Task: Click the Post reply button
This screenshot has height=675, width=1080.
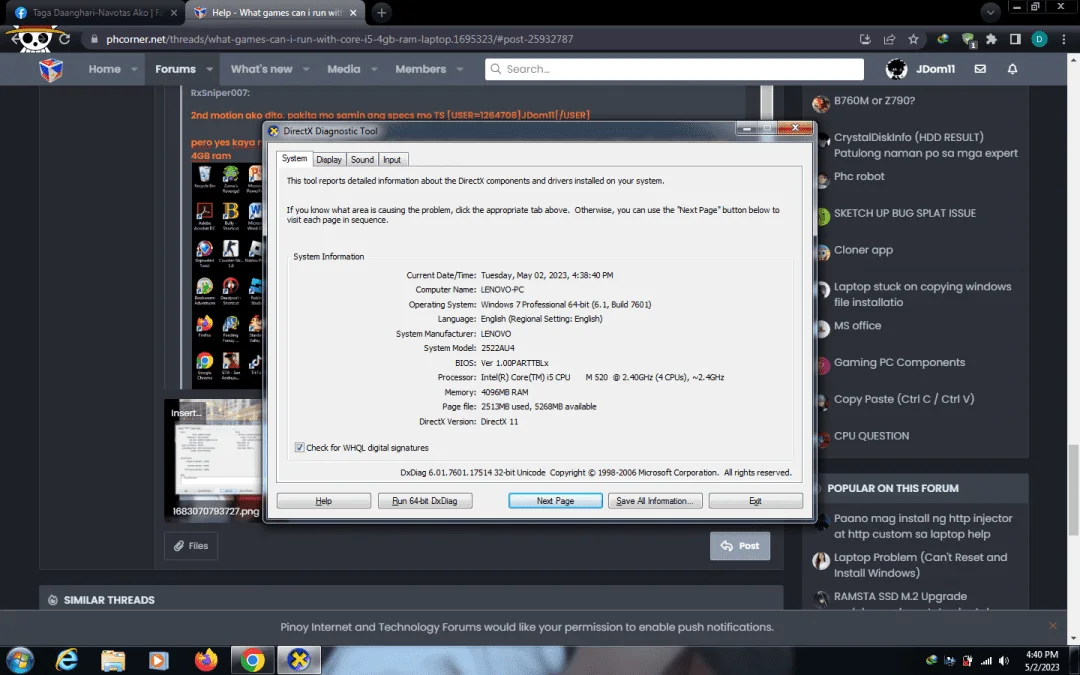Action: pos(740,546)
